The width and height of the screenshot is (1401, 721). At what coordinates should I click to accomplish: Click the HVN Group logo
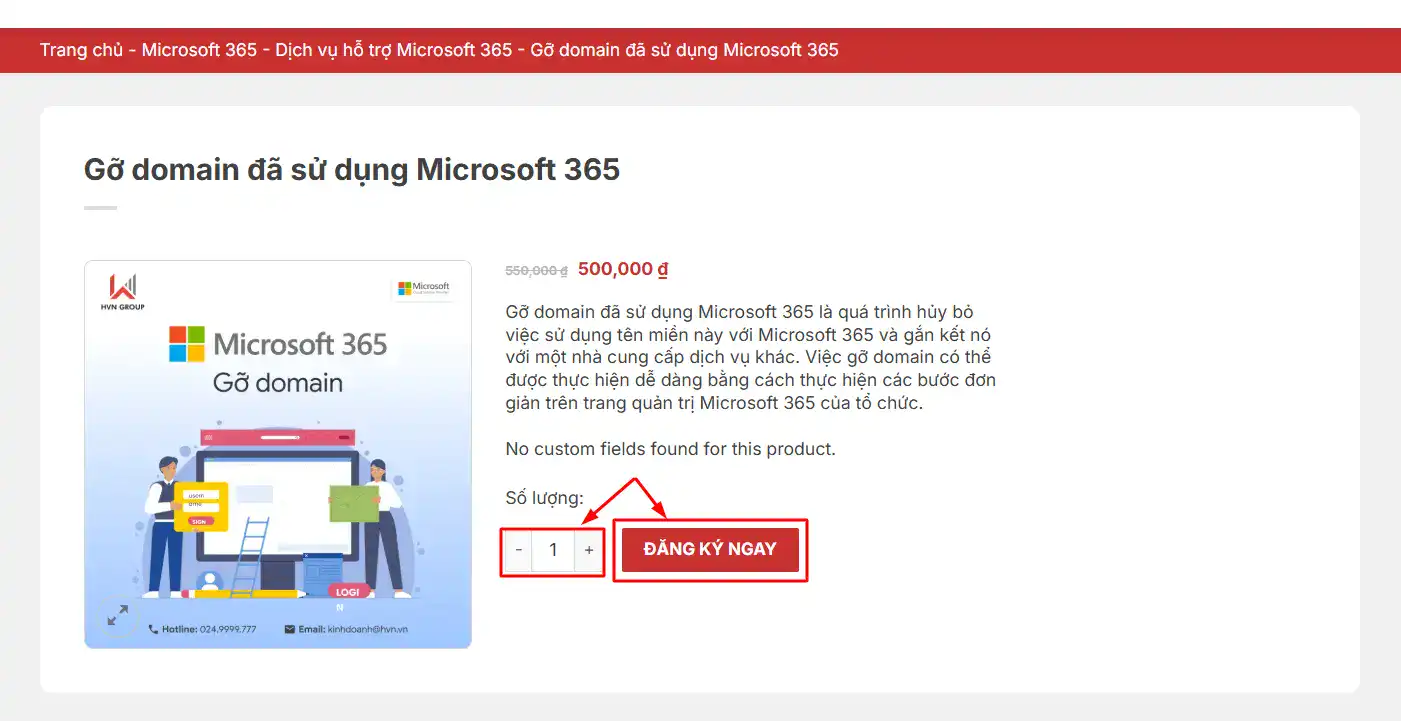(122, 291)
